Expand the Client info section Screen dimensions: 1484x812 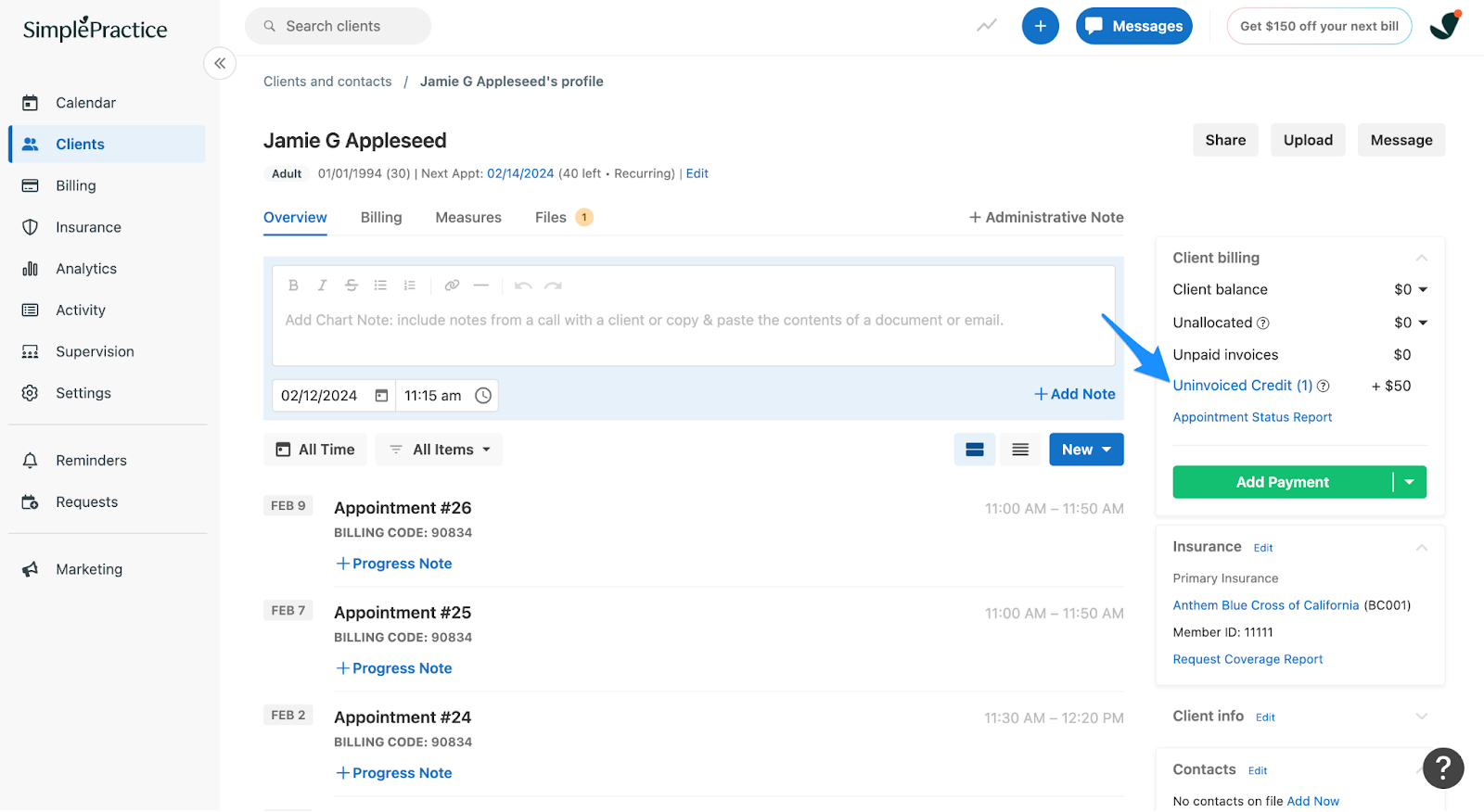1421,717
